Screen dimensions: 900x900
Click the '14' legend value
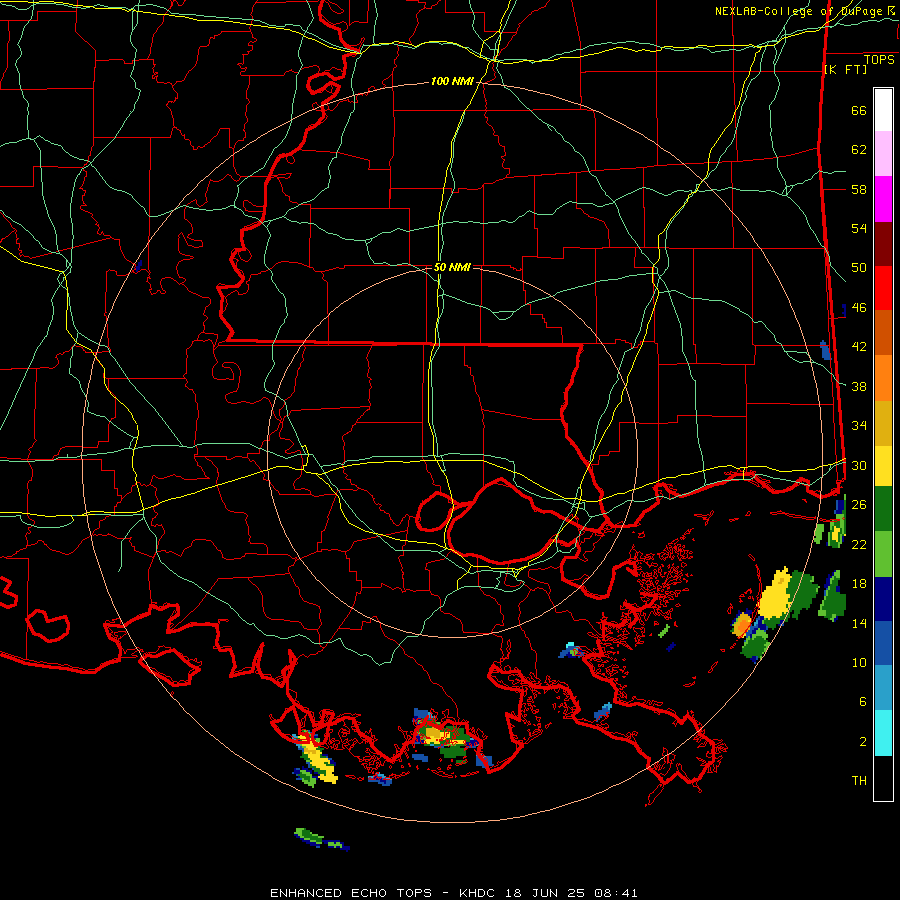tap(859, 623)
